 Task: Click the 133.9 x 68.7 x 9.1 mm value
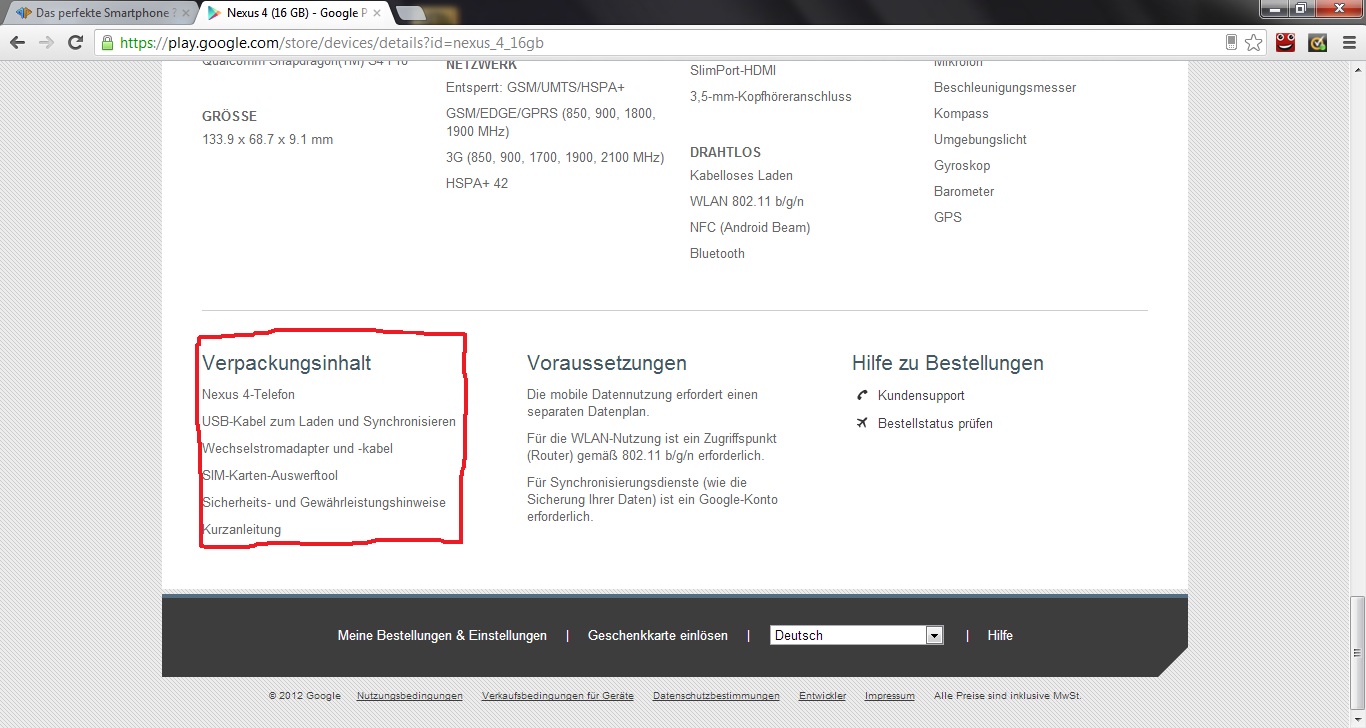pos(268,140)
